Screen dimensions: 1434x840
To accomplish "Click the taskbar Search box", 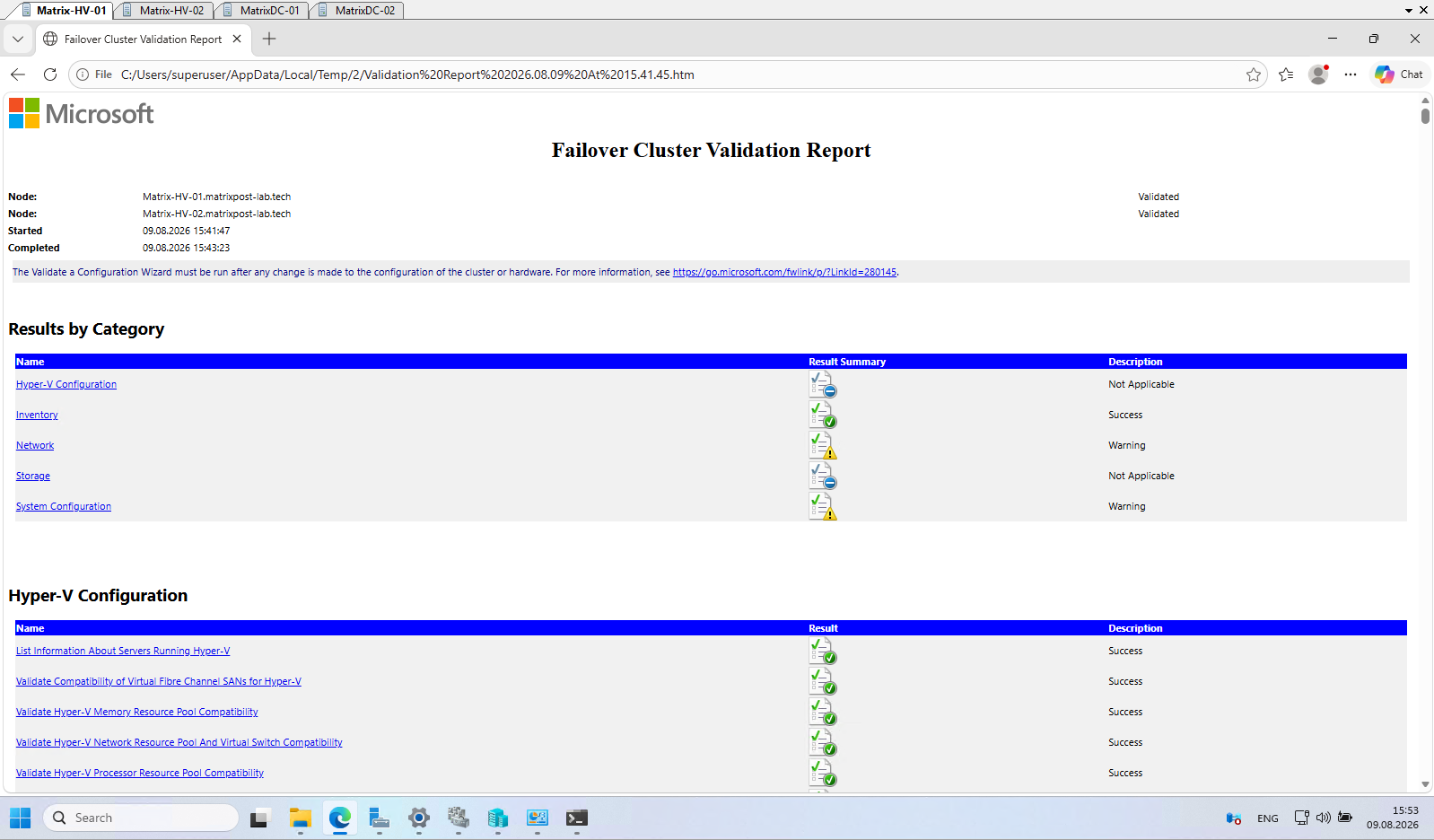I will pos(141,818).
